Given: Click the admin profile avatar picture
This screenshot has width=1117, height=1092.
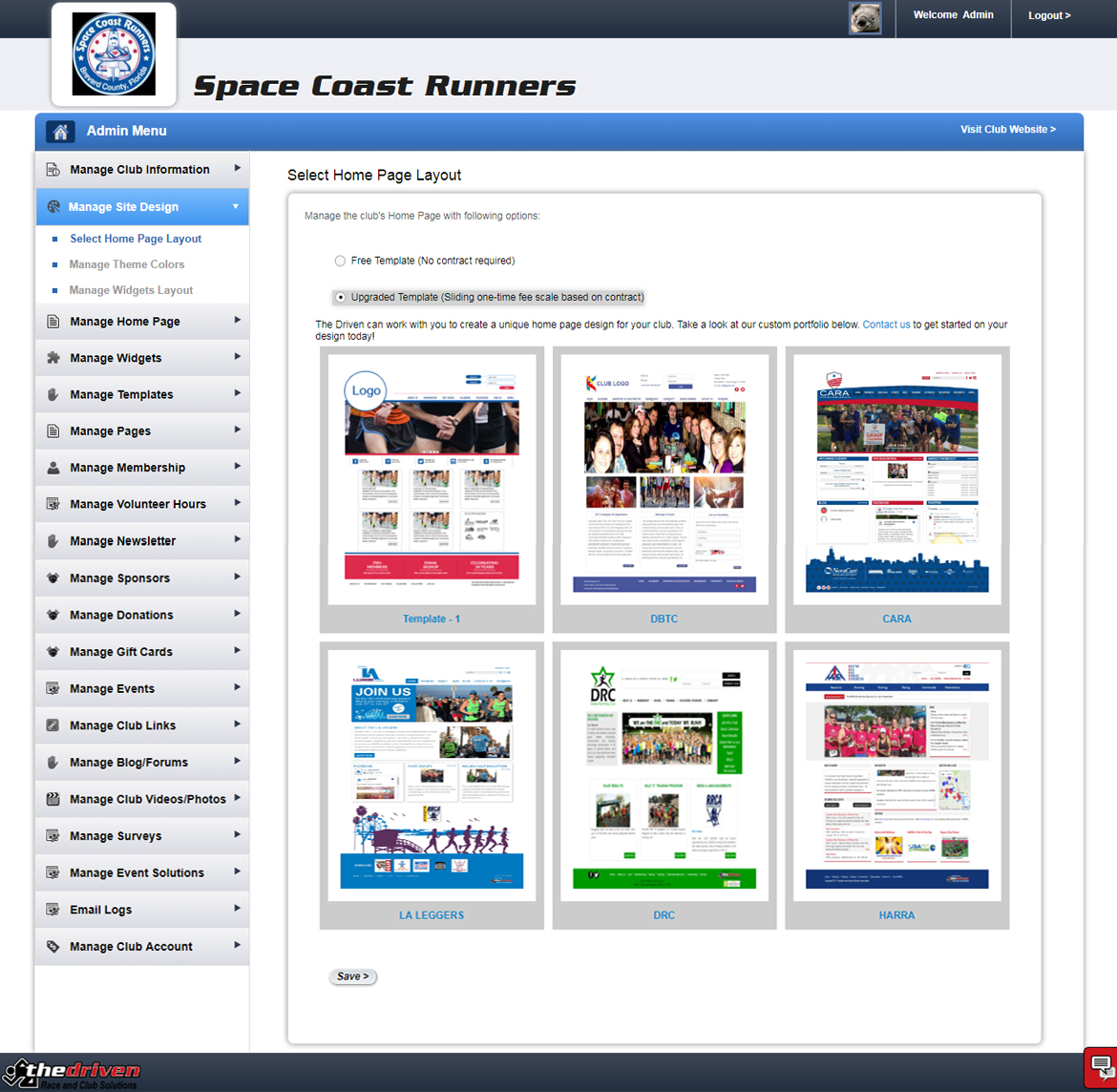Looking at the screenshot, I should (865, 17).
